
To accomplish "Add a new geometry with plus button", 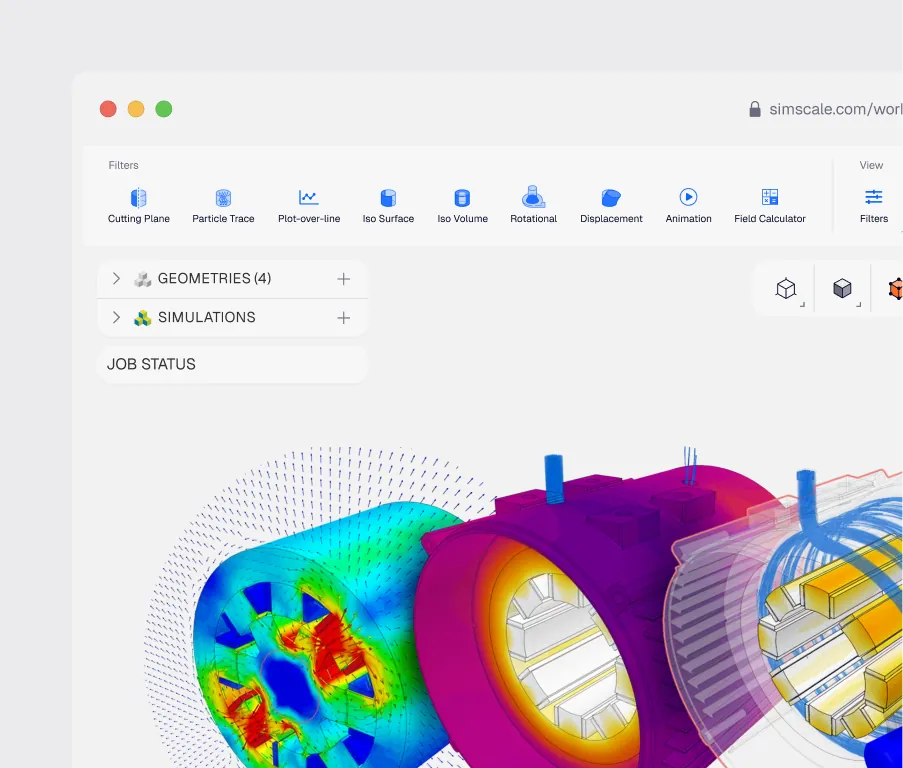I will (343, 279).
